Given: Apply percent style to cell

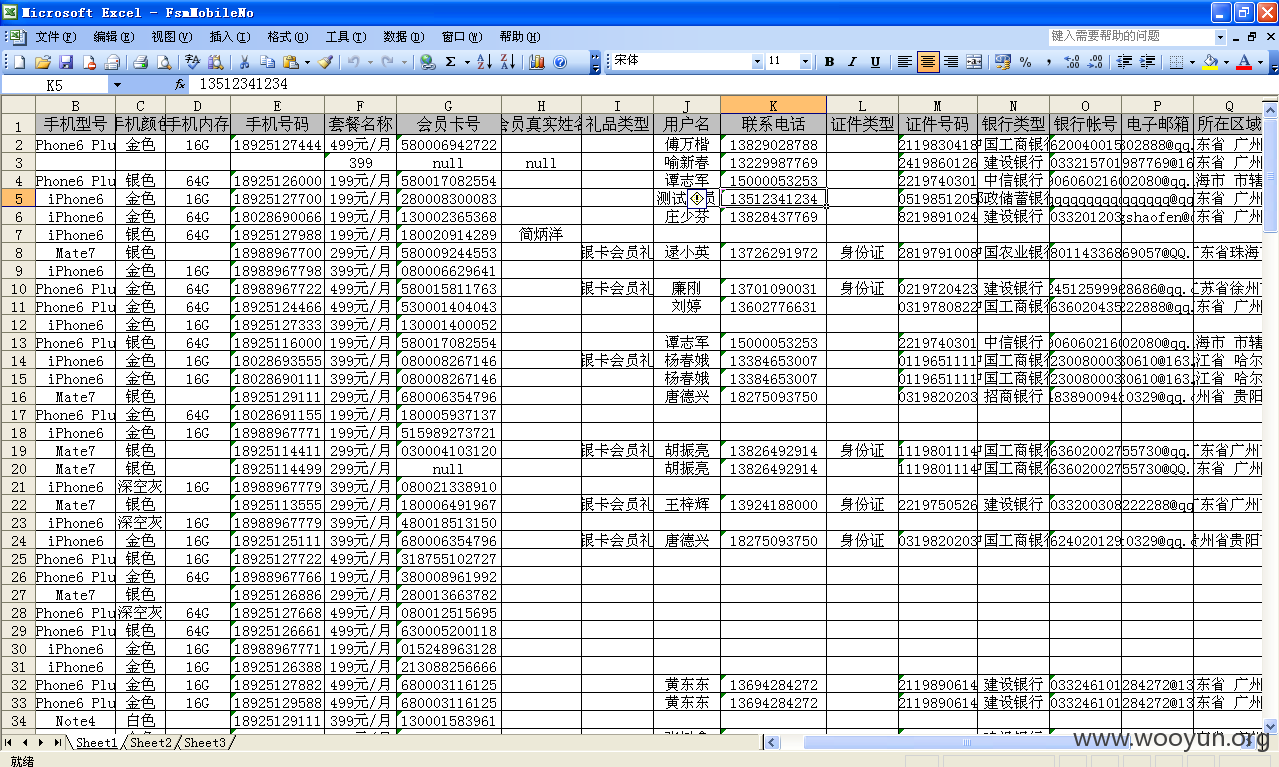Looking at the screenshot, I should tap(1026, 62).
